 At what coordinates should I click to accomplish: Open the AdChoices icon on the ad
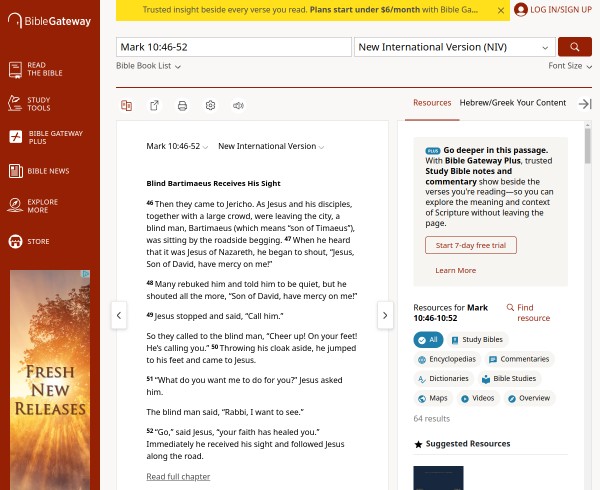(86, 274)
